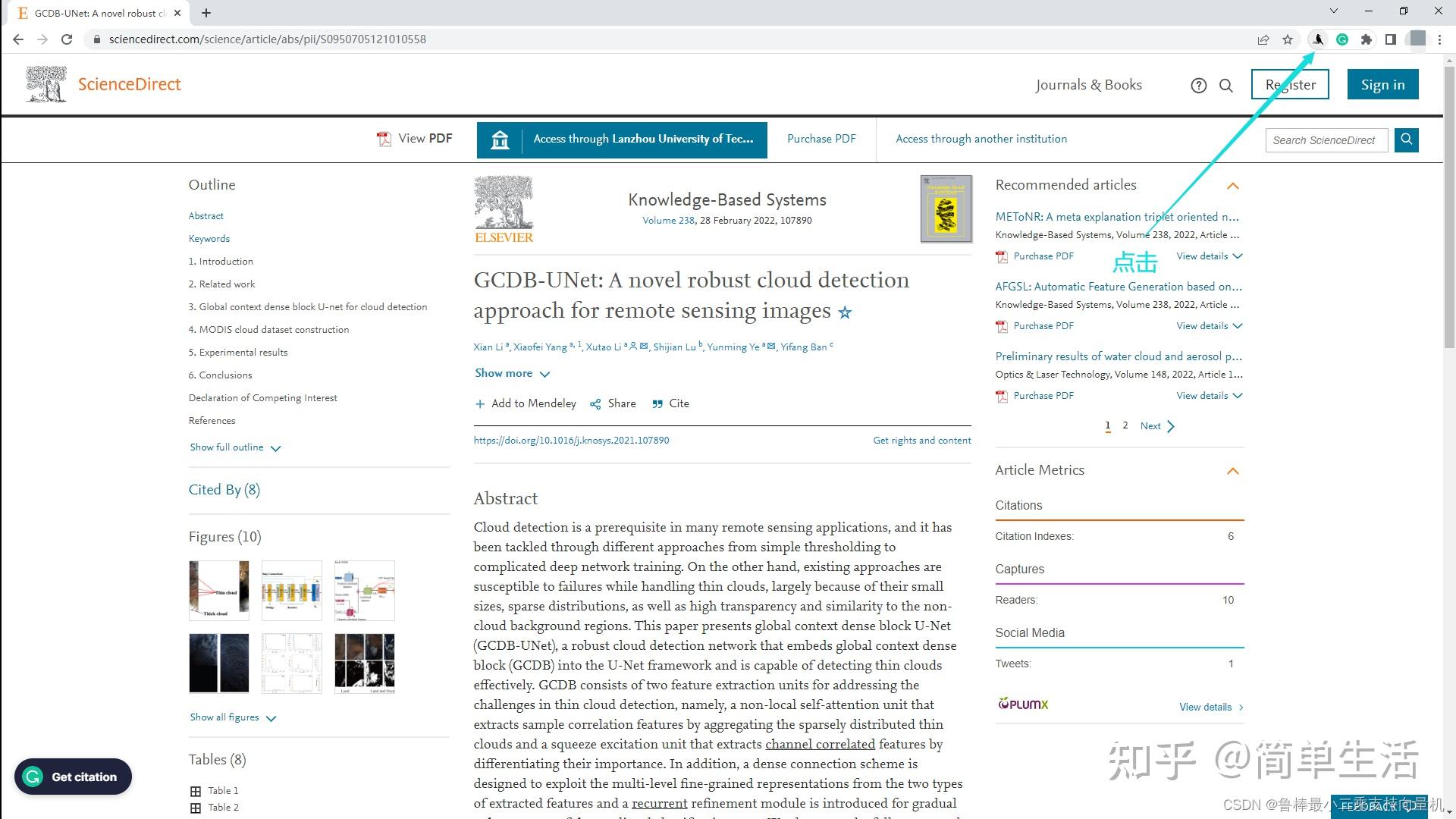This screenshot has width=1456, height=819.
Task: Click the institution building icon
Action: point(500,140)
